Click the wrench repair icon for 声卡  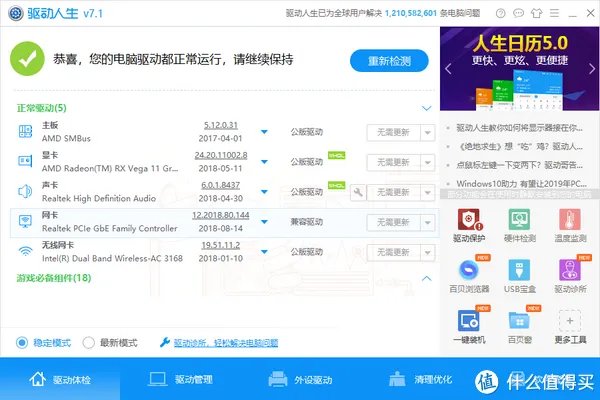tap(358, 192)
